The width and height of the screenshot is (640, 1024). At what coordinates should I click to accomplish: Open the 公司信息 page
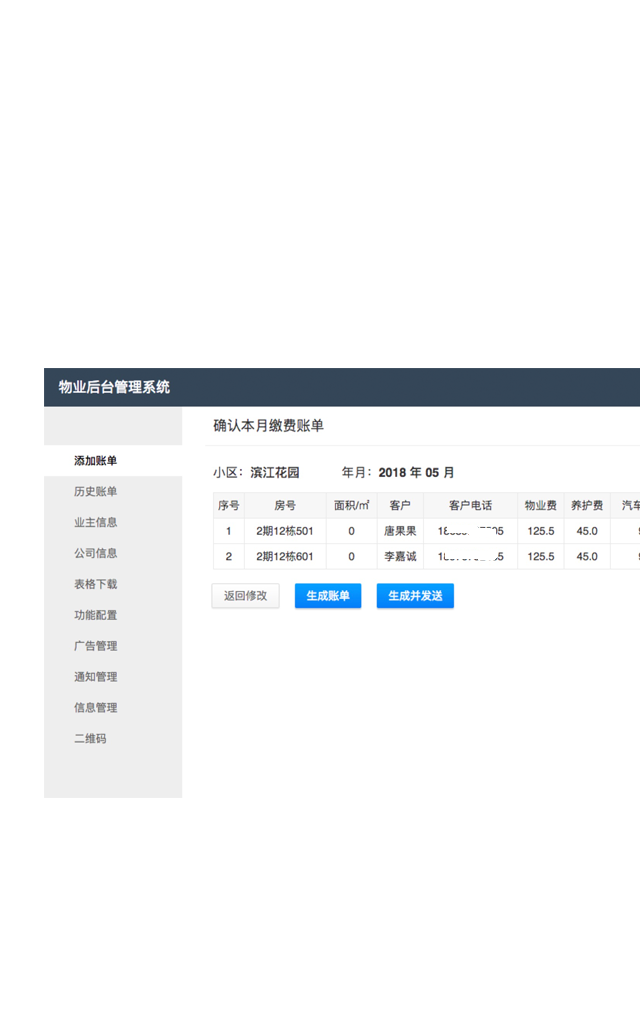coord(96,554)
